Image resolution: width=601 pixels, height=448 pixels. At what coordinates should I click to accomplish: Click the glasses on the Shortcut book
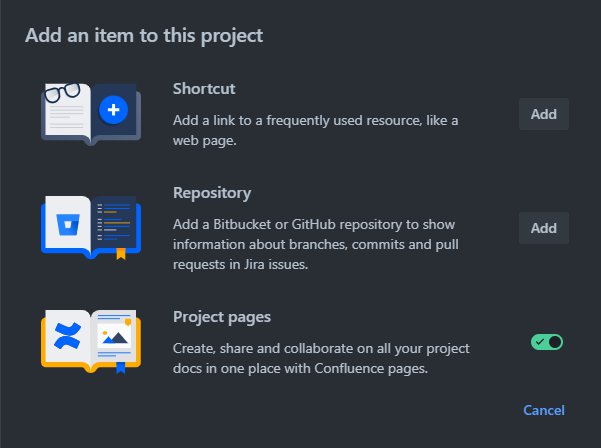62,93
